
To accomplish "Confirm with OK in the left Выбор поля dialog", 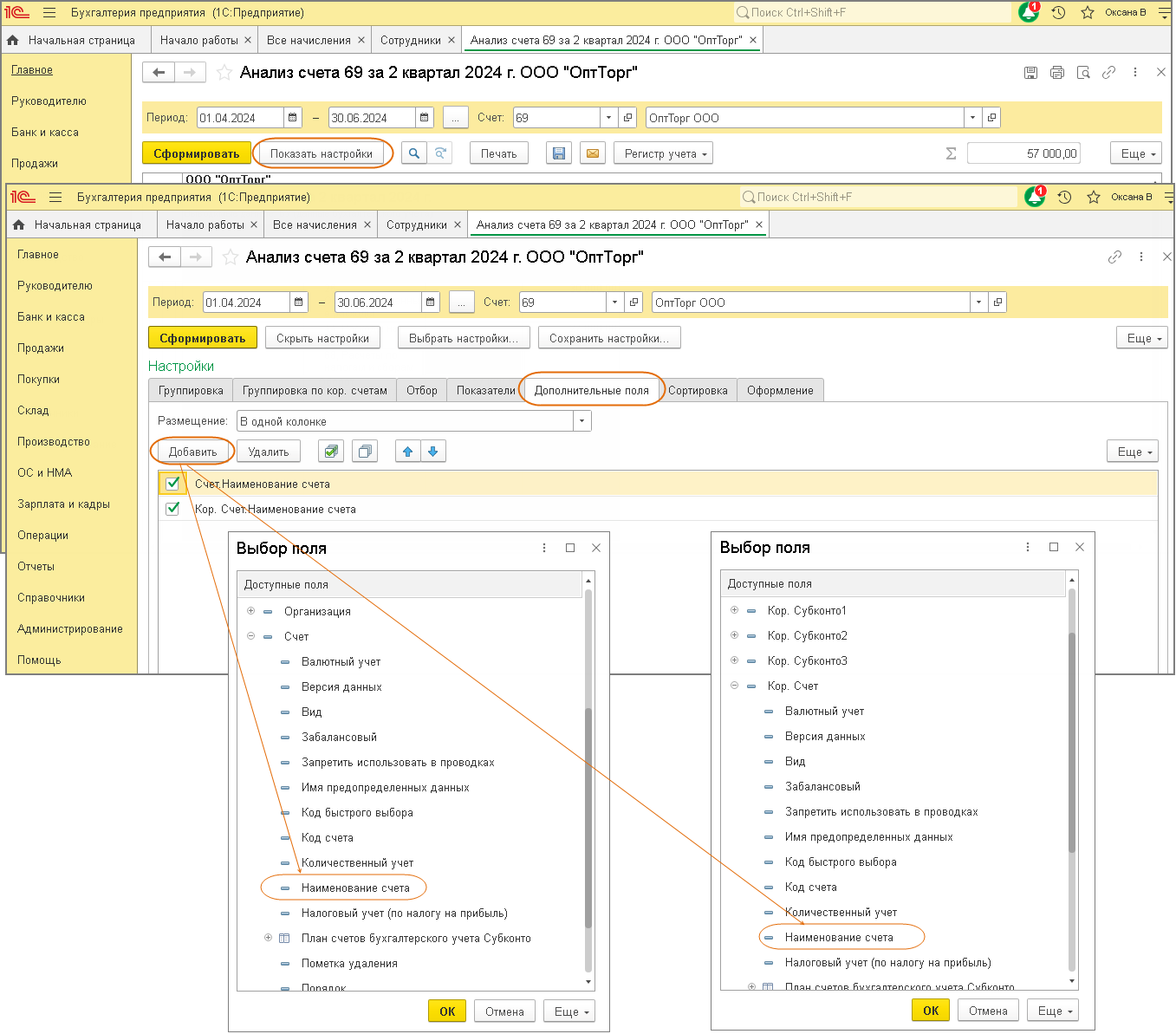I will coord(447,1011).
